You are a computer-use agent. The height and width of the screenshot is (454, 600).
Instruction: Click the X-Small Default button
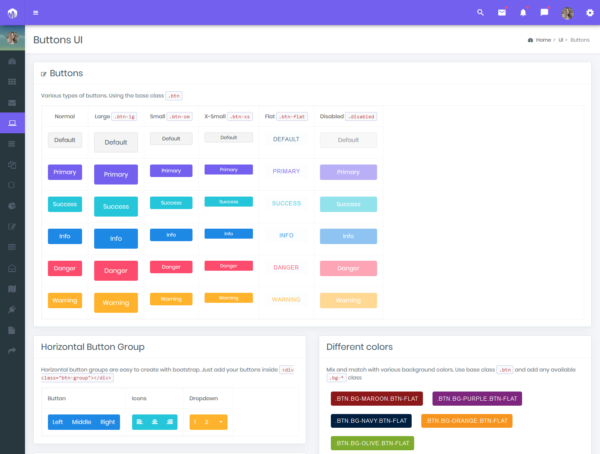[228, 137]
